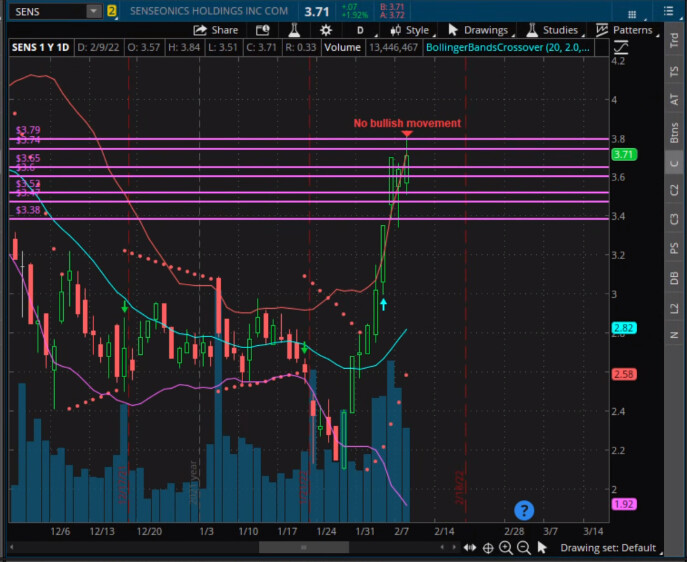
Task: Open chart settings gear icon
Action: click(x=326, y=30)
